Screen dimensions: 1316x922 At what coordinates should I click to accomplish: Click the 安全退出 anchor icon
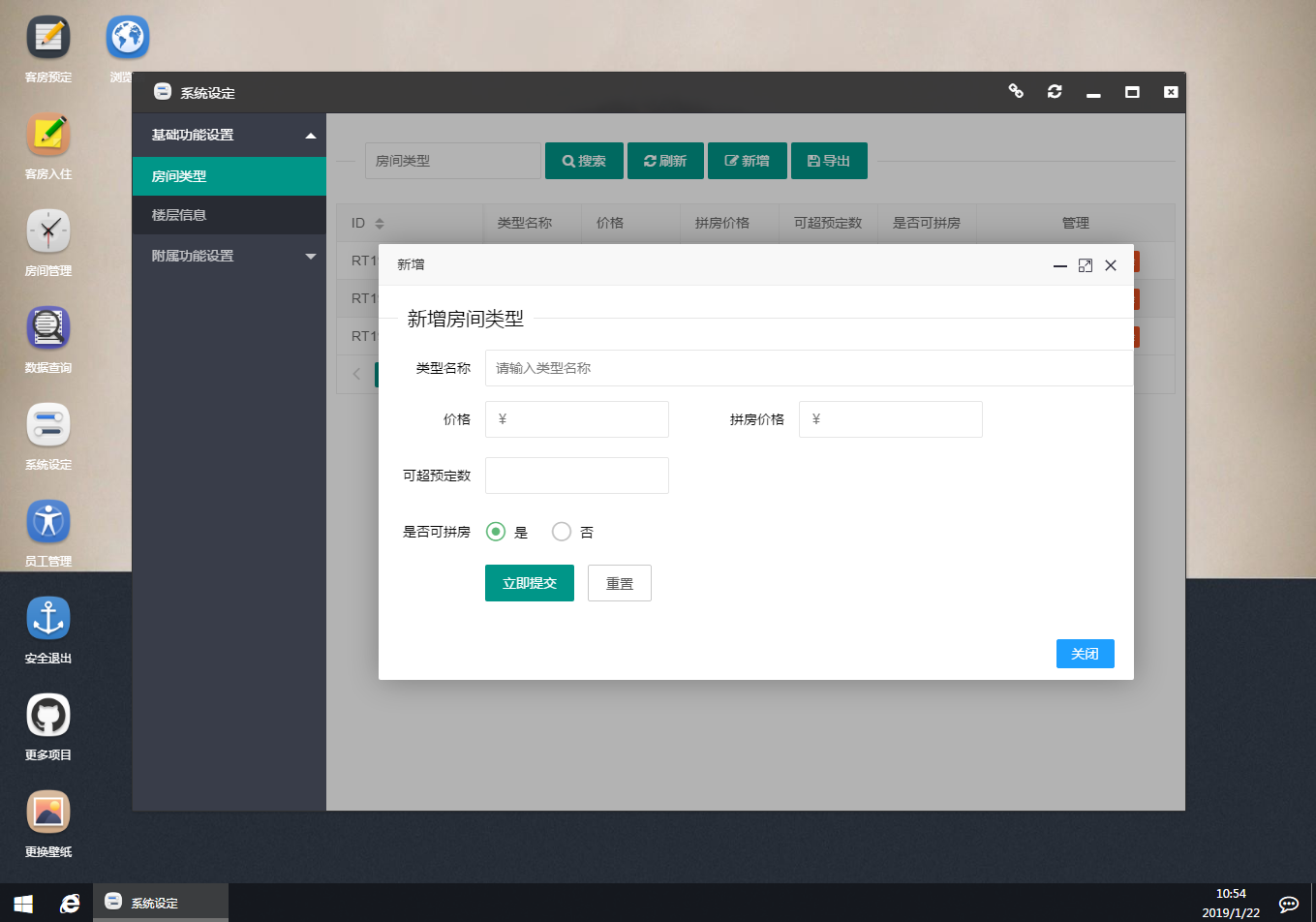[x=48, y=619]
